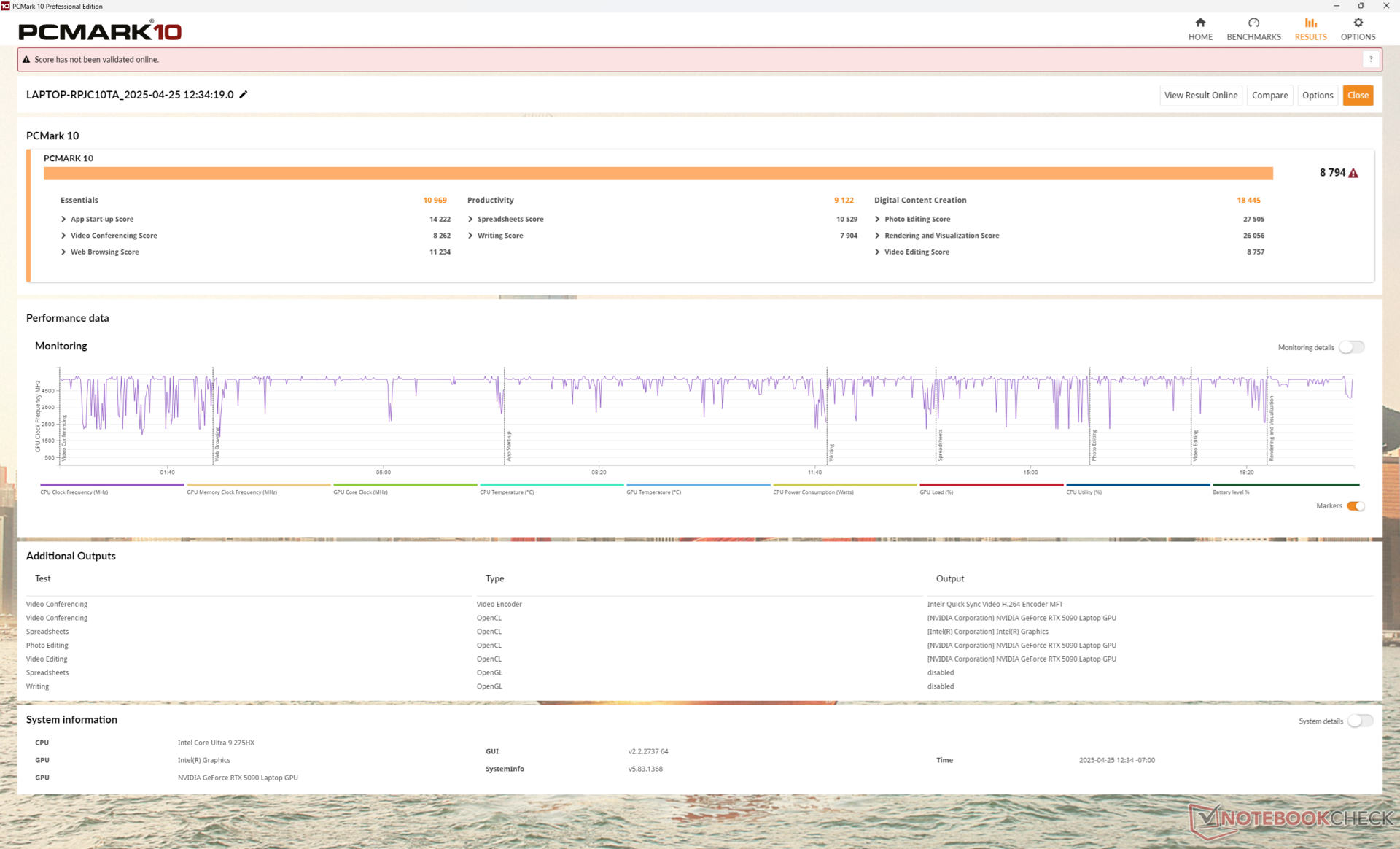Expand the Photo Editing Score row

coord(877,219)
